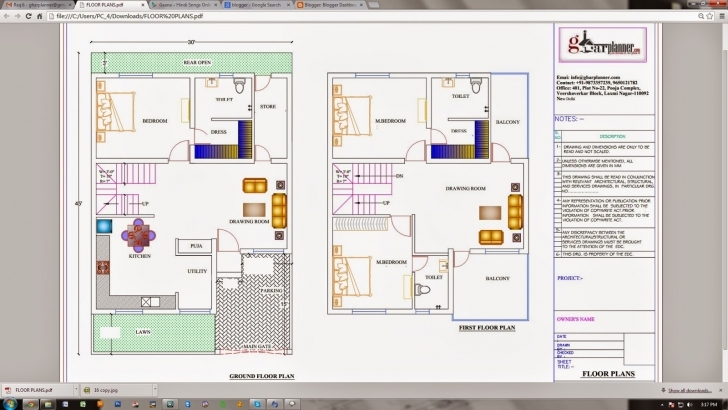This screenshot has width=728, height=410.
Task: Click the GROUND FLOOR PLAN title text
Action: tap(262, 376)
